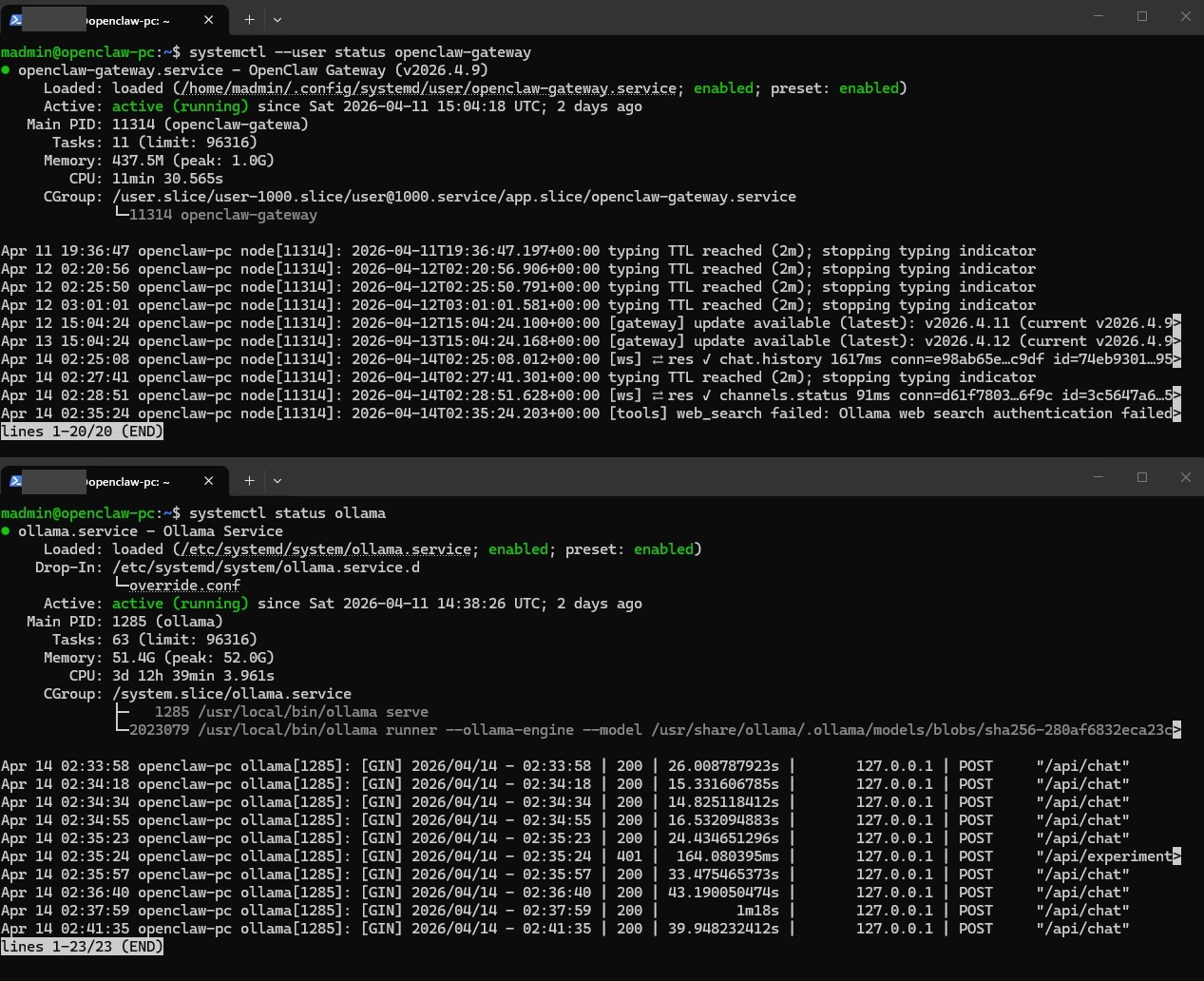
Task: Click the maximize icon of the top terminal window
Action: click(1141, 16)
